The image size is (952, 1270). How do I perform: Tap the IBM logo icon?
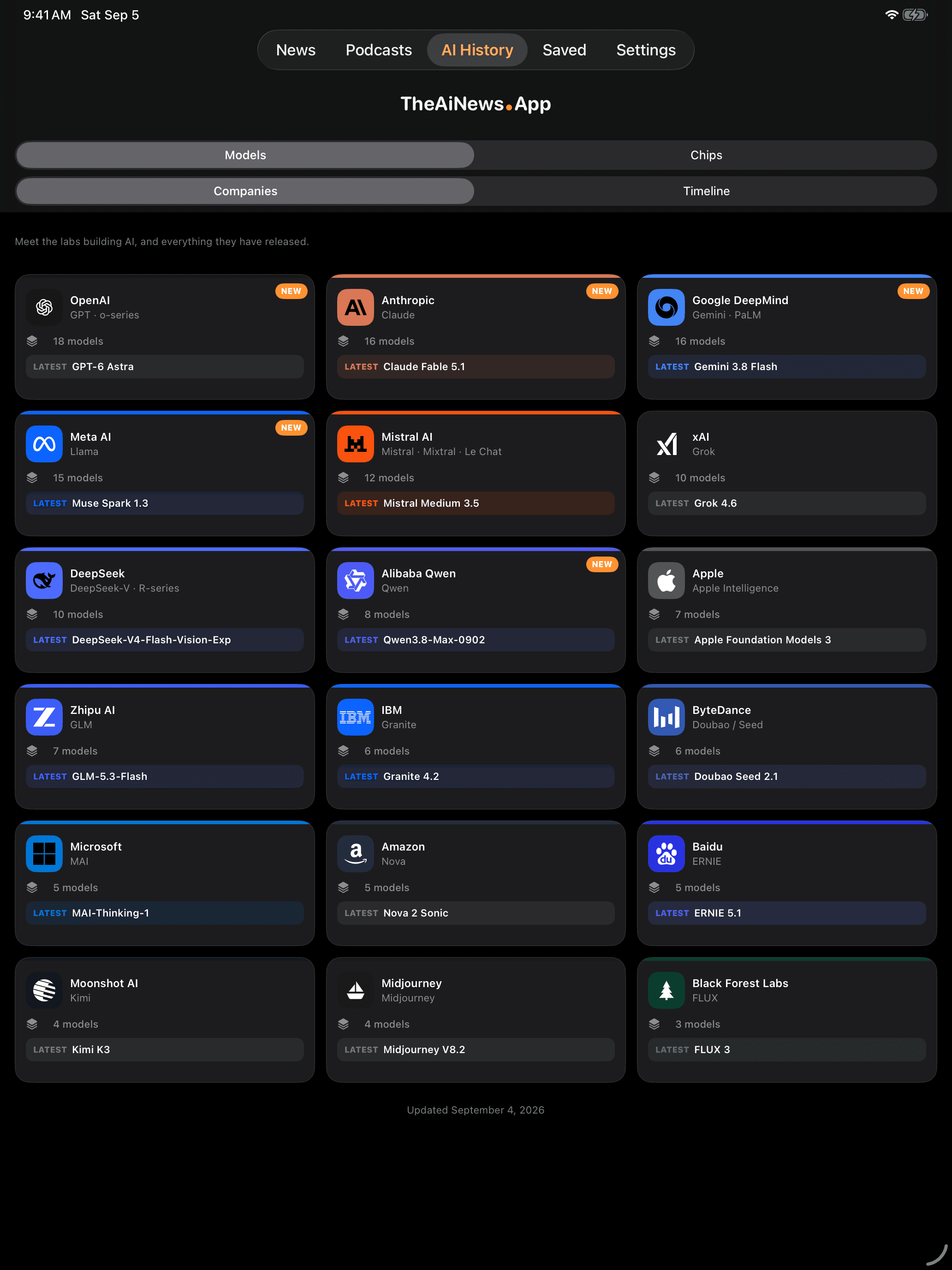click(355, 717)
